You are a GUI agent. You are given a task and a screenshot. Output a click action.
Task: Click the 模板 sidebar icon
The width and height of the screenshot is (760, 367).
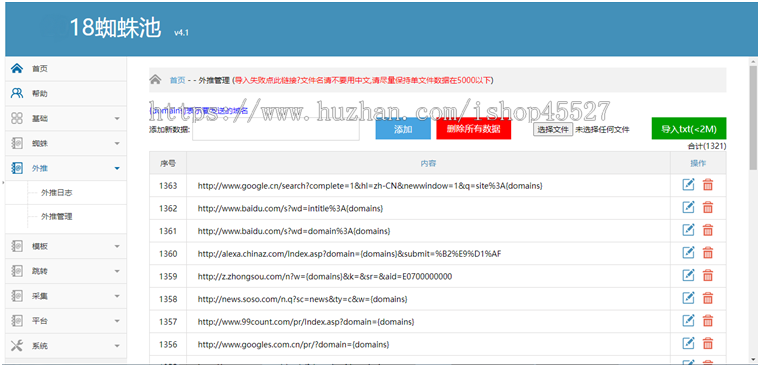(17, 246)
